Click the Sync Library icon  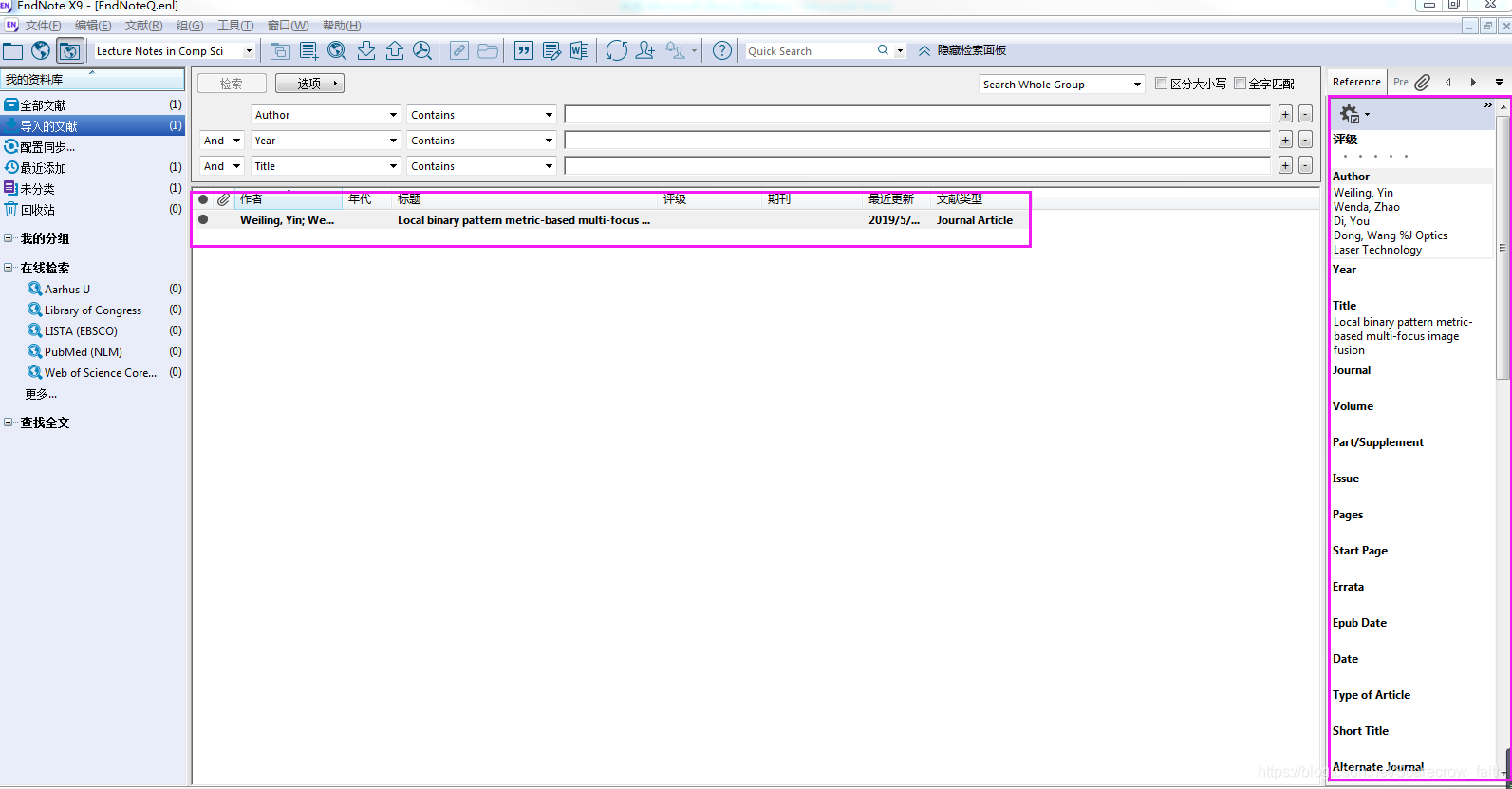(617, 51)
